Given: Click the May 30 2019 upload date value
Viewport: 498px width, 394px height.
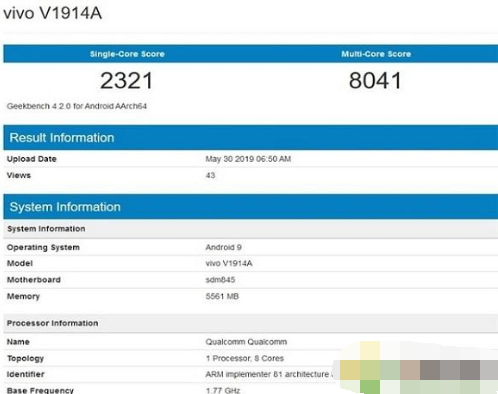Looking at the screenshot, I should 248,159.
